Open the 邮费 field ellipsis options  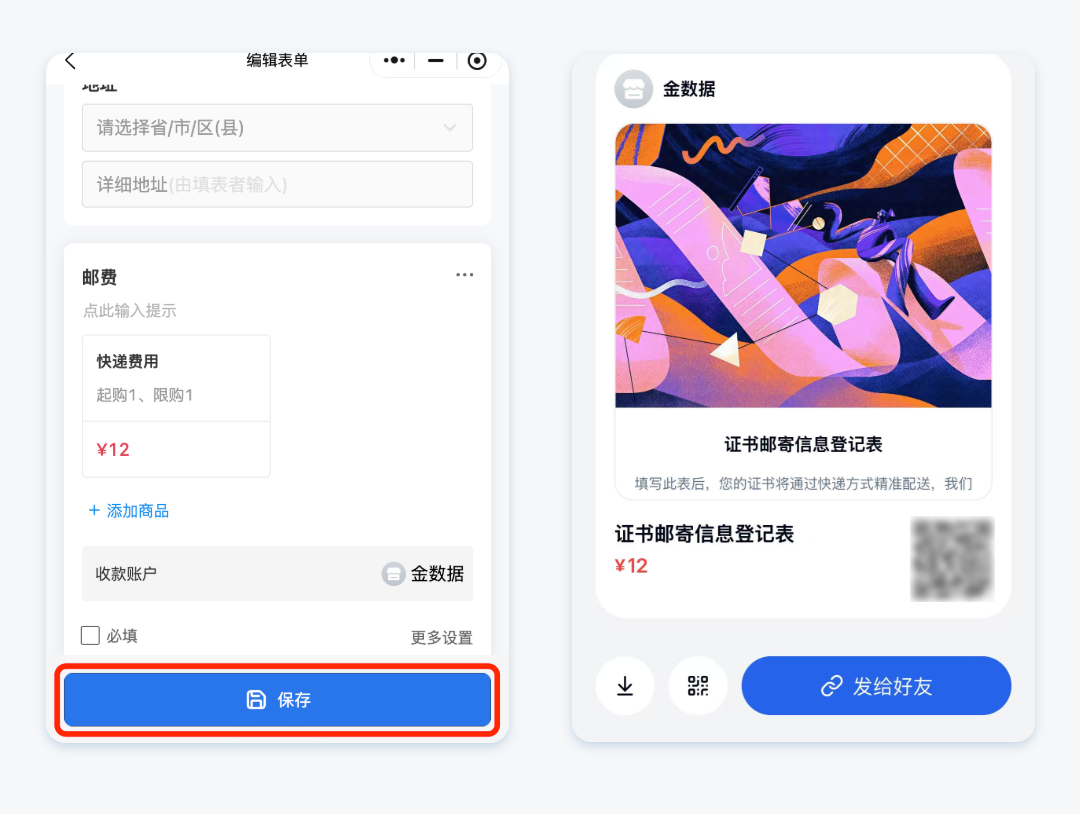point(464,275)
